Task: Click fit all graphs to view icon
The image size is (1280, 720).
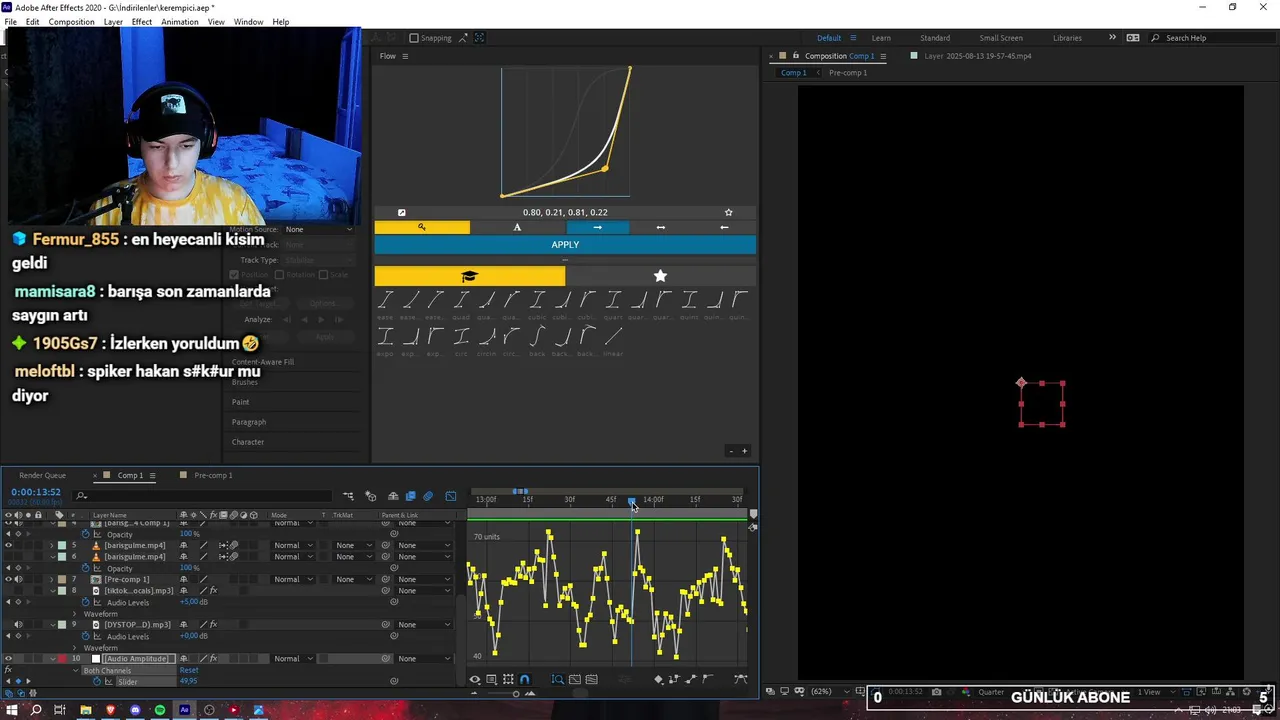Action: 592,680
